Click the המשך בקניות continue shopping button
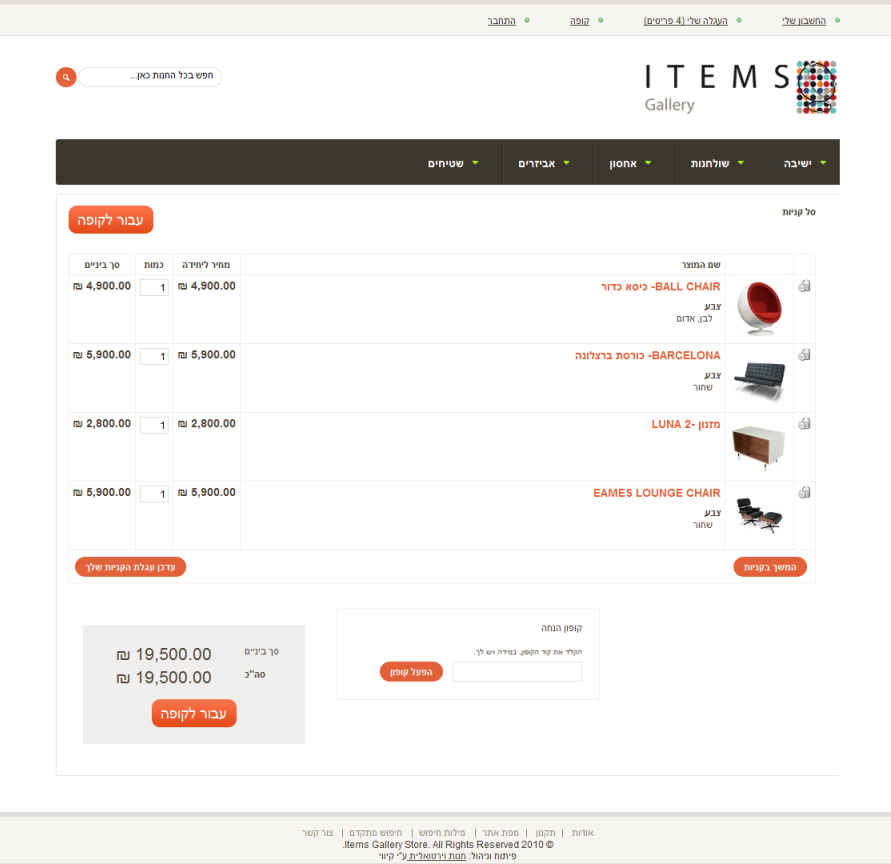Image resolution: width=891 pixels, height=864 pixels. click(769, 567)
